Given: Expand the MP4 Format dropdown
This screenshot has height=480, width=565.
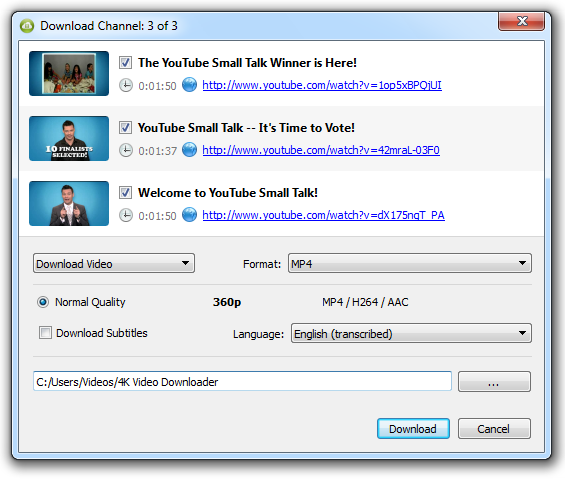Looking at the screenshot, I should pyautogui.click(x=410, y=263).
